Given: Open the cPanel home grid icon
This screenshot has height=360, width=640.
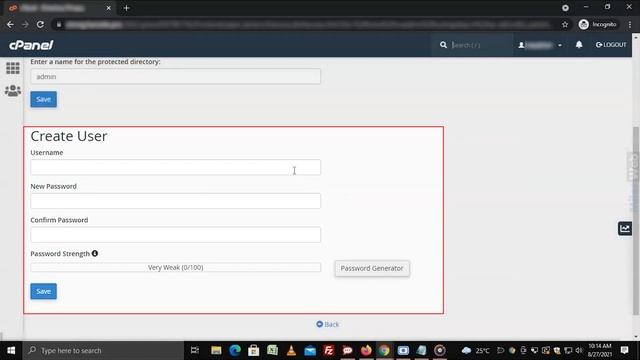Looking at the screenshot, I should point(13,68).
